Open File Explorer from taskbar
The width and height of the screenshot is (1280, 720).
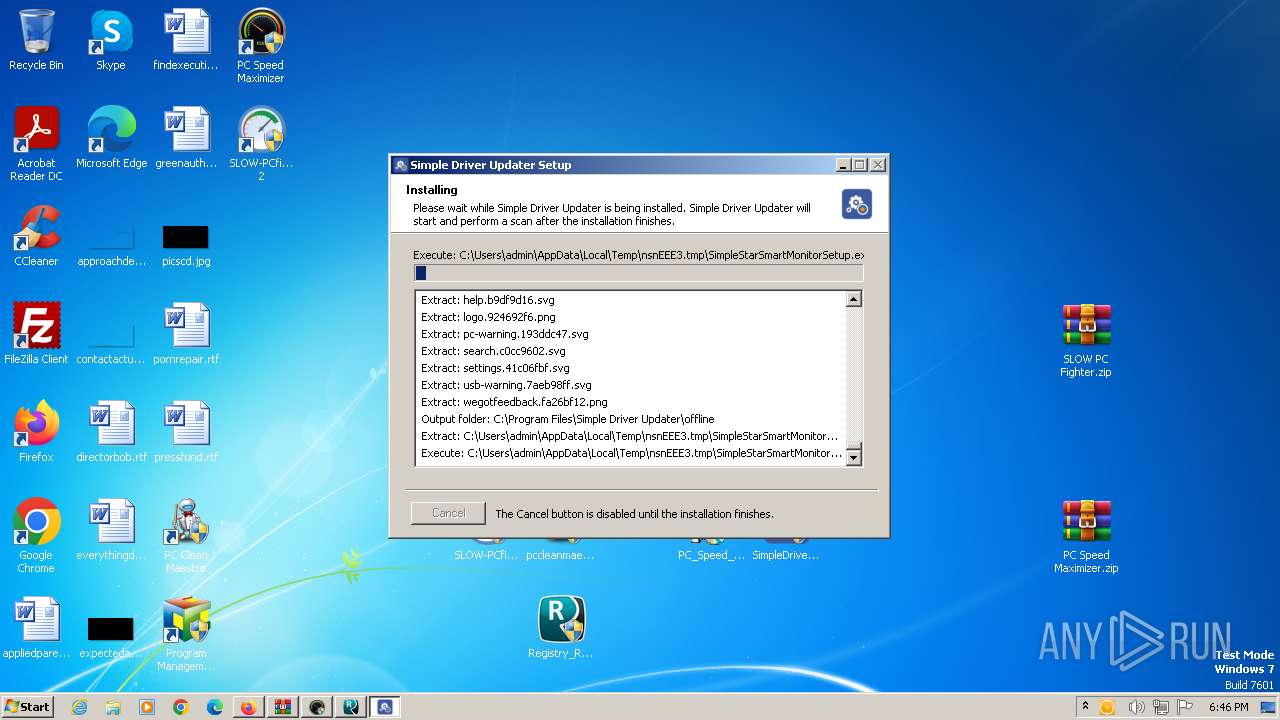coord(113,707)
